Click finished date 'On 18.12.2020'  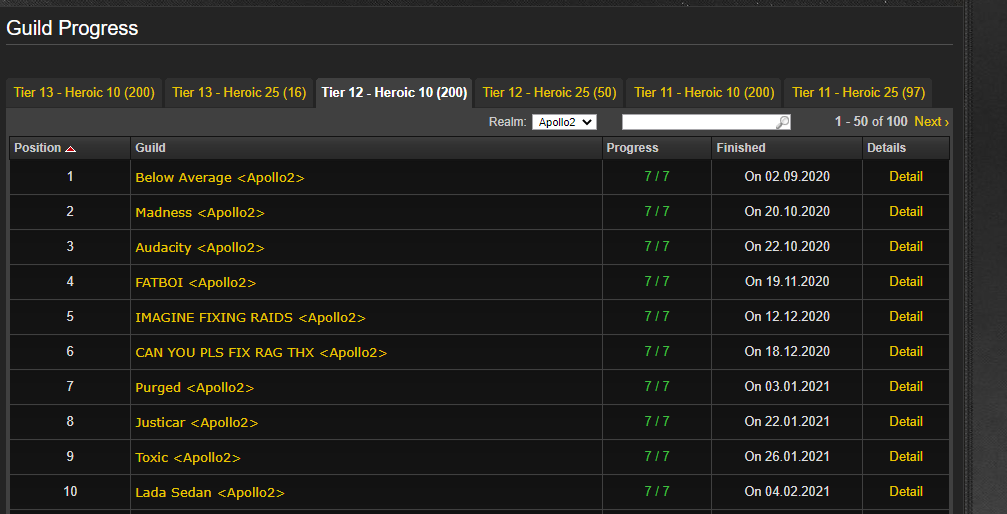(787, 351)
